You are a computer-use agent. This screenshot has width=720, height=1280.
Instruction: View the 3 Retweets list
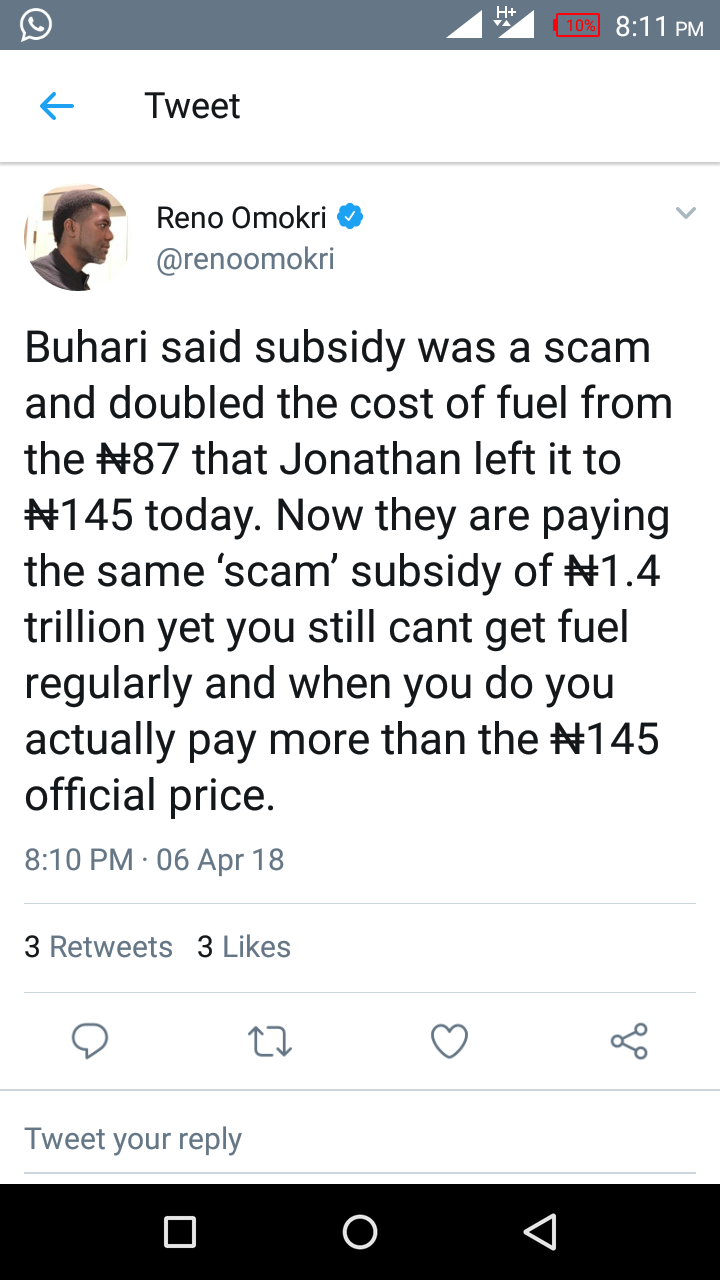[x=98, y=947]
